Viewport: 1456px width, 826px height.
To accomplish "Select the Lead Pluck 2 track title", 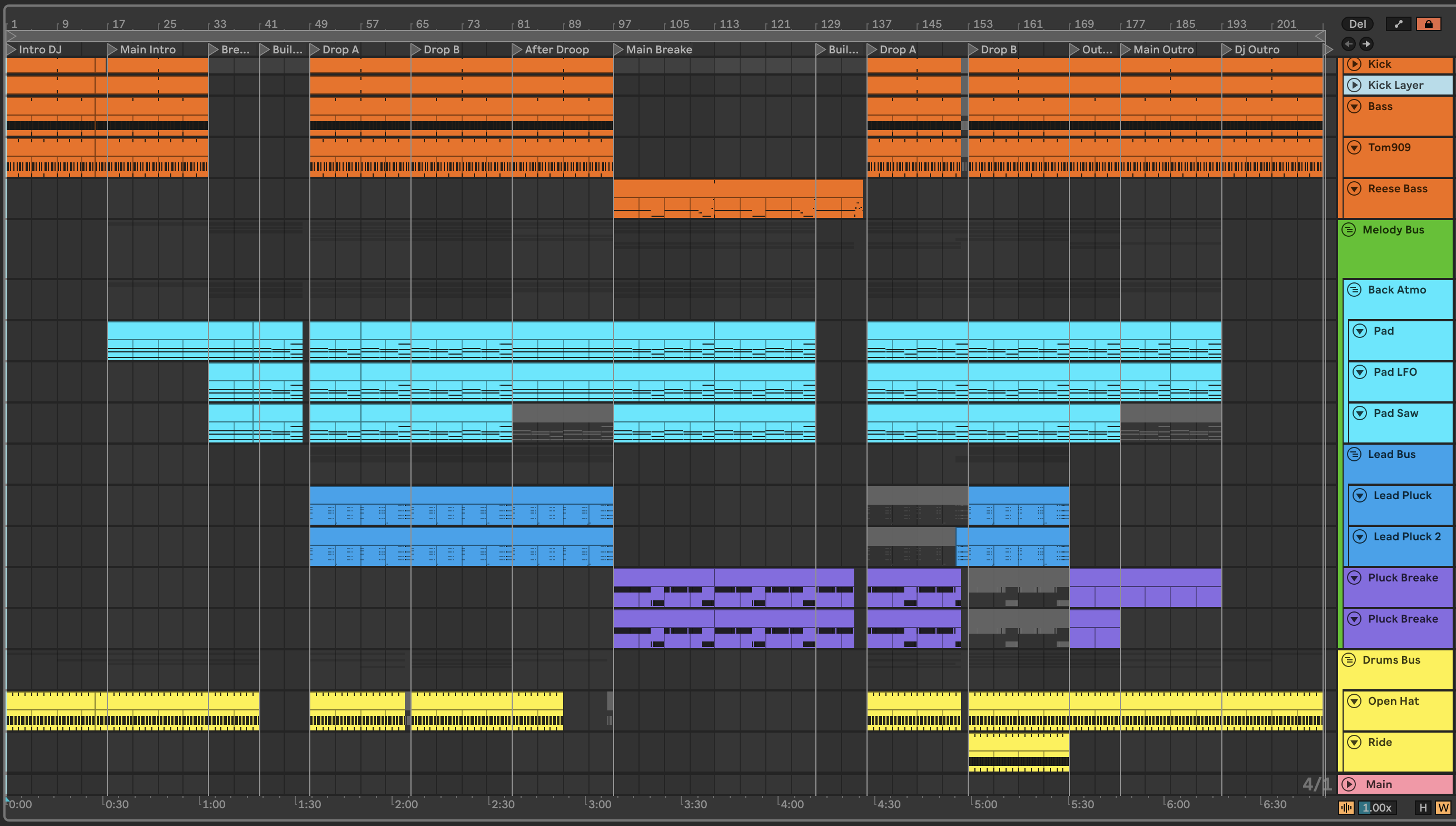I will [1407, 536].
